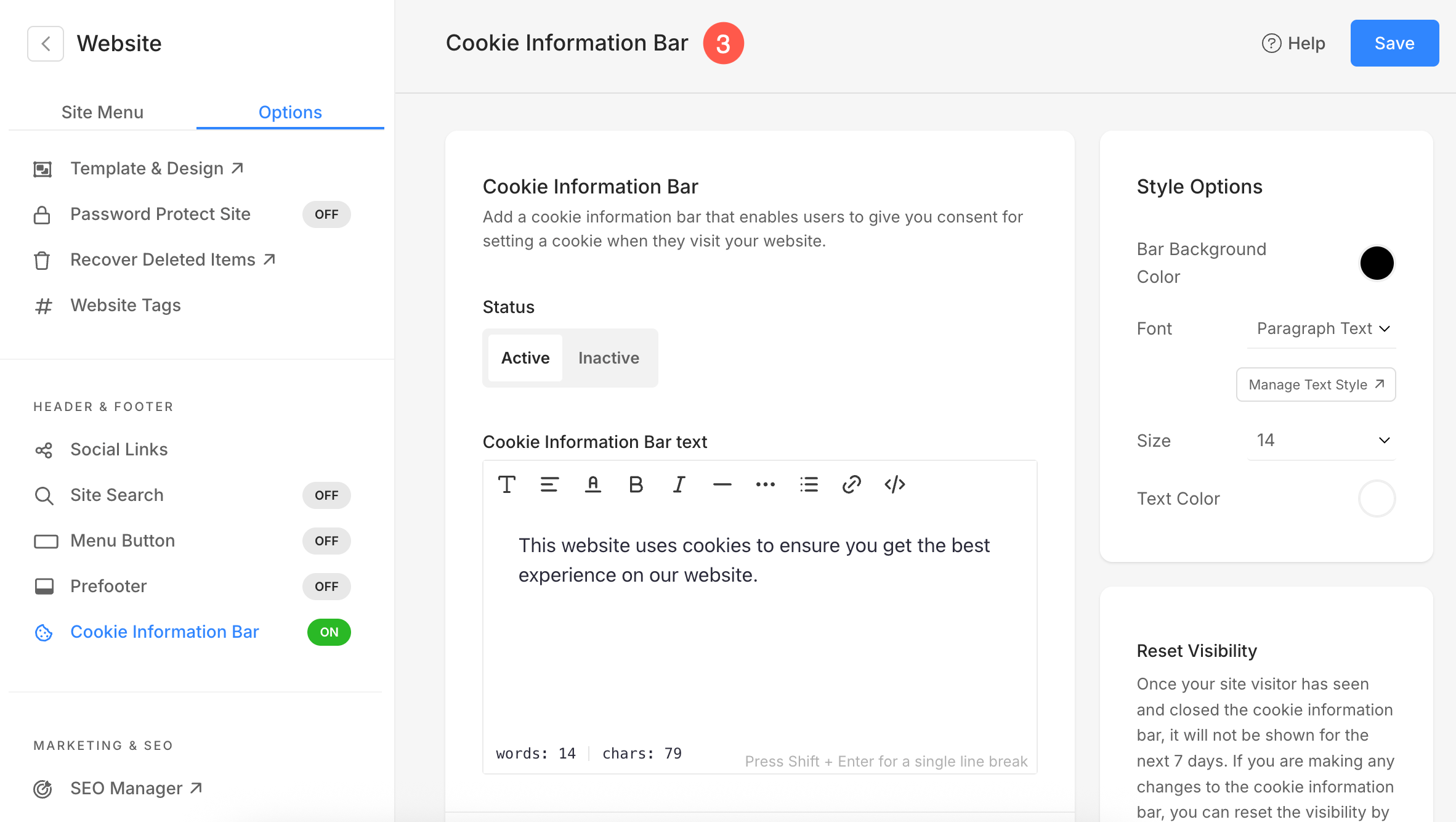Screen dimensions: 1456x822
Task: Go back using the Website arrow button
Action: click(46, 44)
